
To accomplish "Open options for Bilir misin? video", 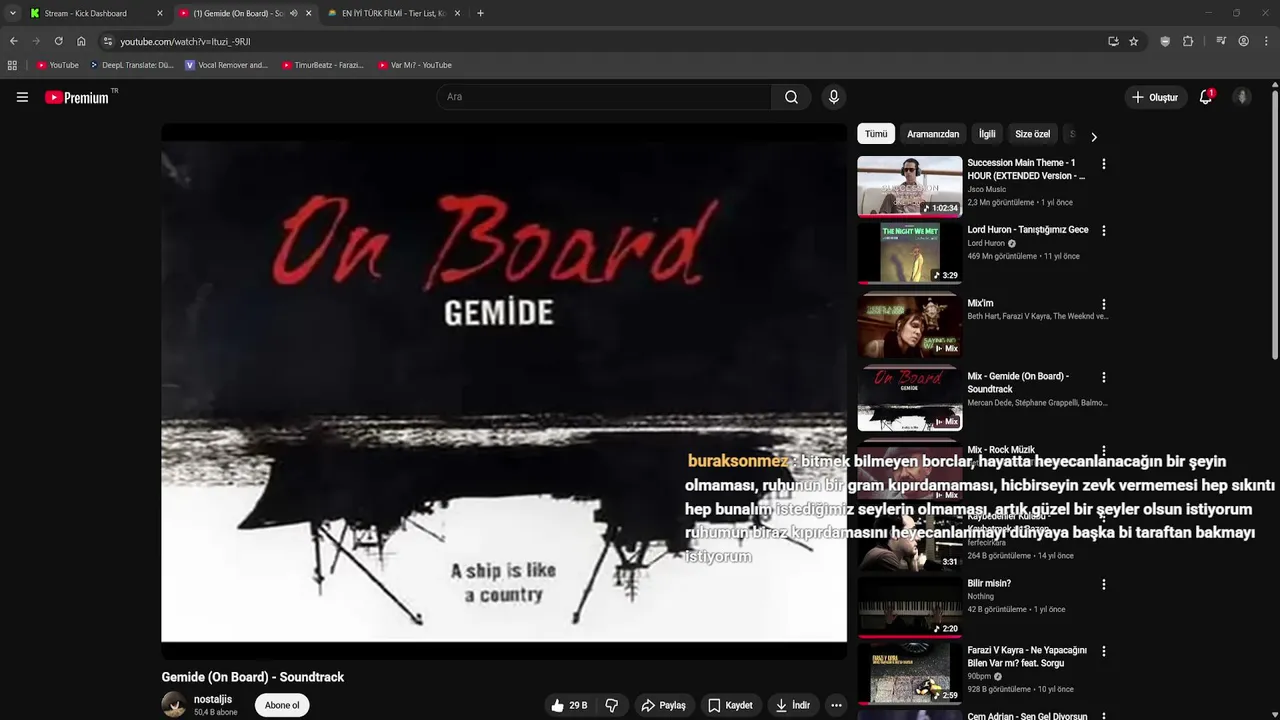I will tap(1104, 584).
